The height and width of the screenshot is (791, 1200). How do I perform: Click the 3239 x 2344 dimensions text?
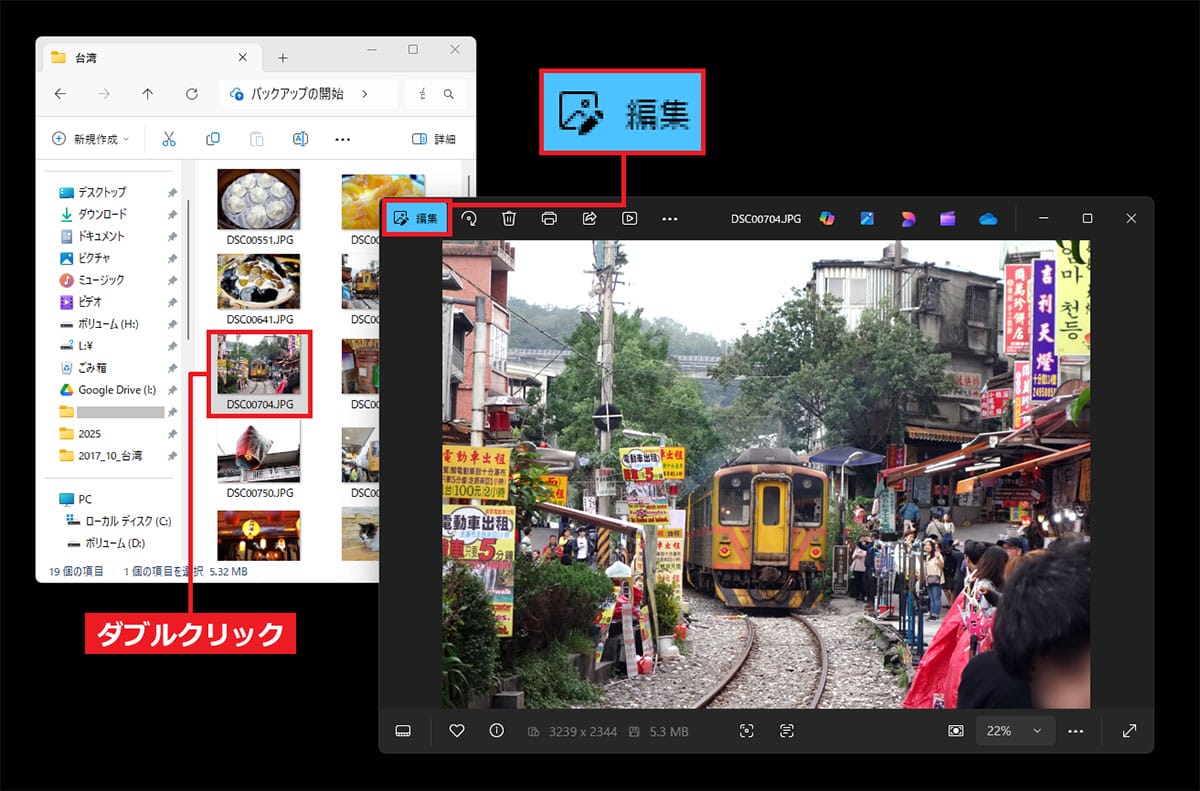tap(583, 731)
